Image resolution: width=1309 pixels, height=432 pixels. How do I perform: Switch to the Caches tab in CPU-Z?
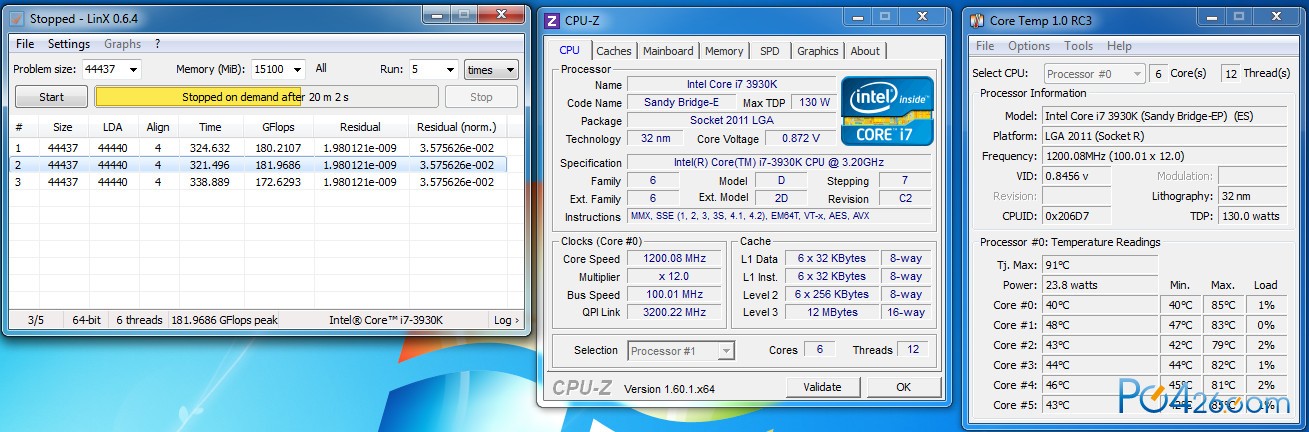[614, 51]
